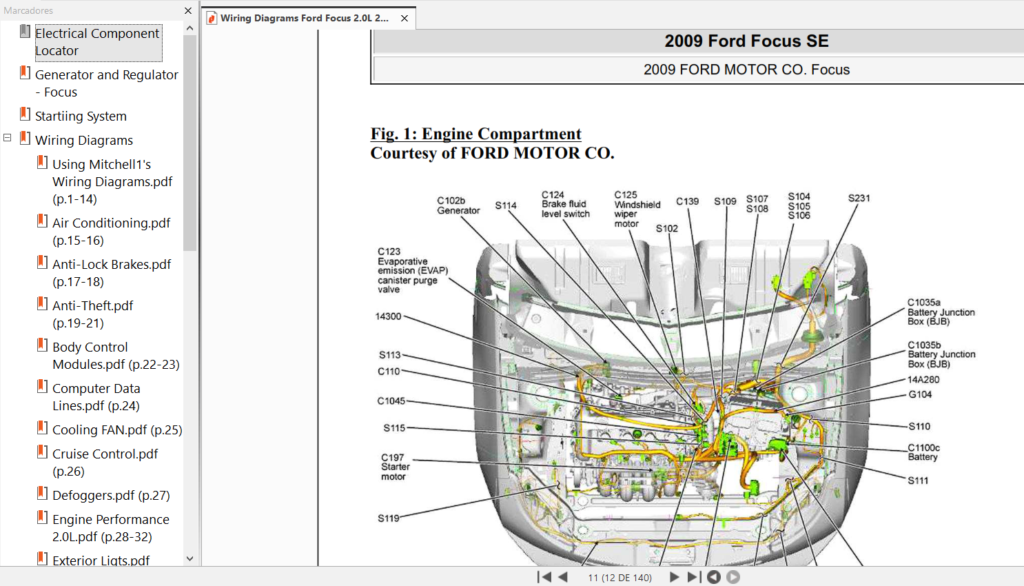Image resolution: width=1024 pixels, height=586 pixels.
Task: Click bookmarks panel scroll down arrow
Action: [x=189, y=559]
